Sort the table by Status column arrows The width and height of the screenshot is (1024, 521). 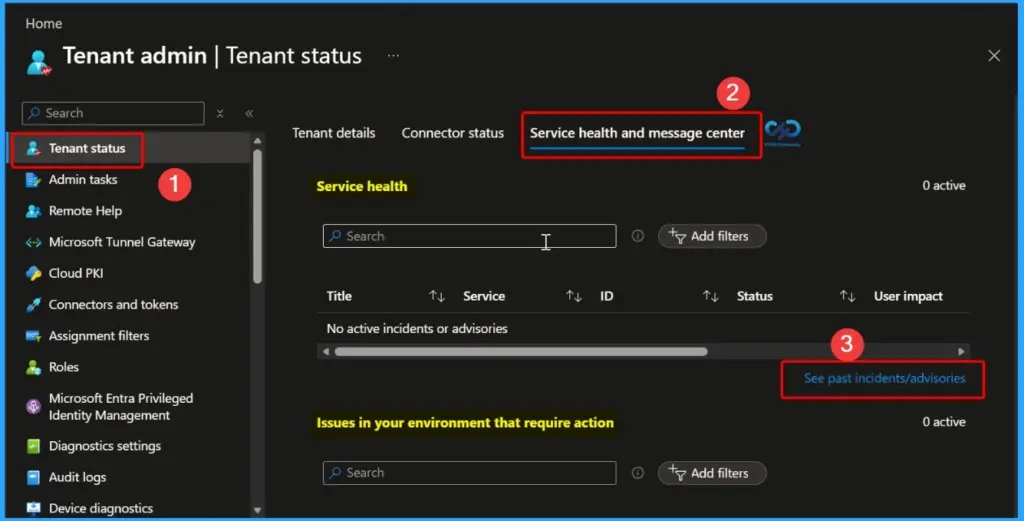click(x=847, y=296)
